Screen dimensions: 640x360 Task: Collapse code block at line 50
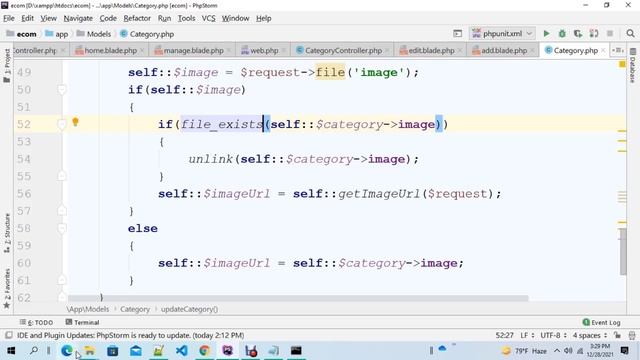(x=62, y=89)
